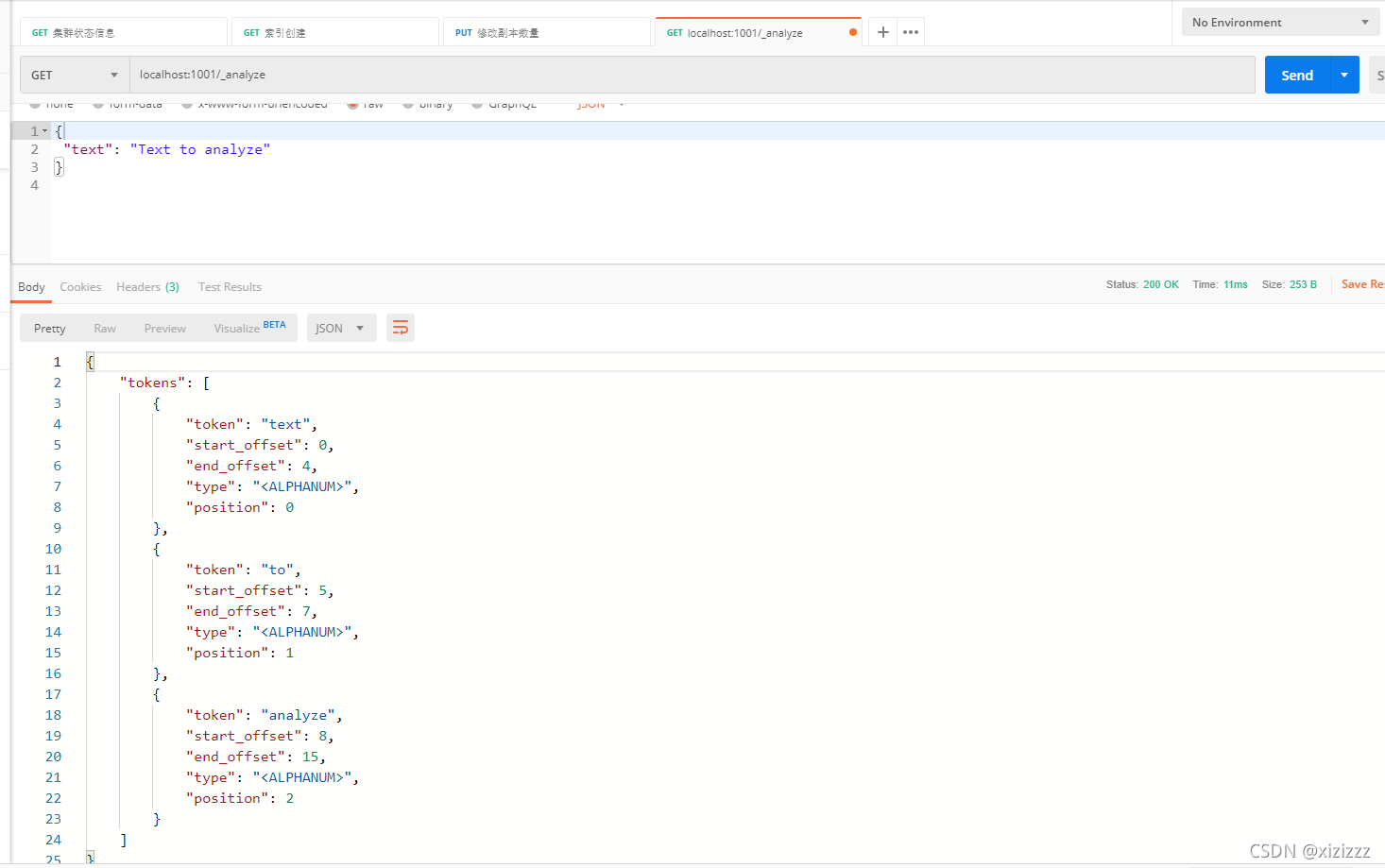Click the "position": 0 response line

tap(240, 507)
